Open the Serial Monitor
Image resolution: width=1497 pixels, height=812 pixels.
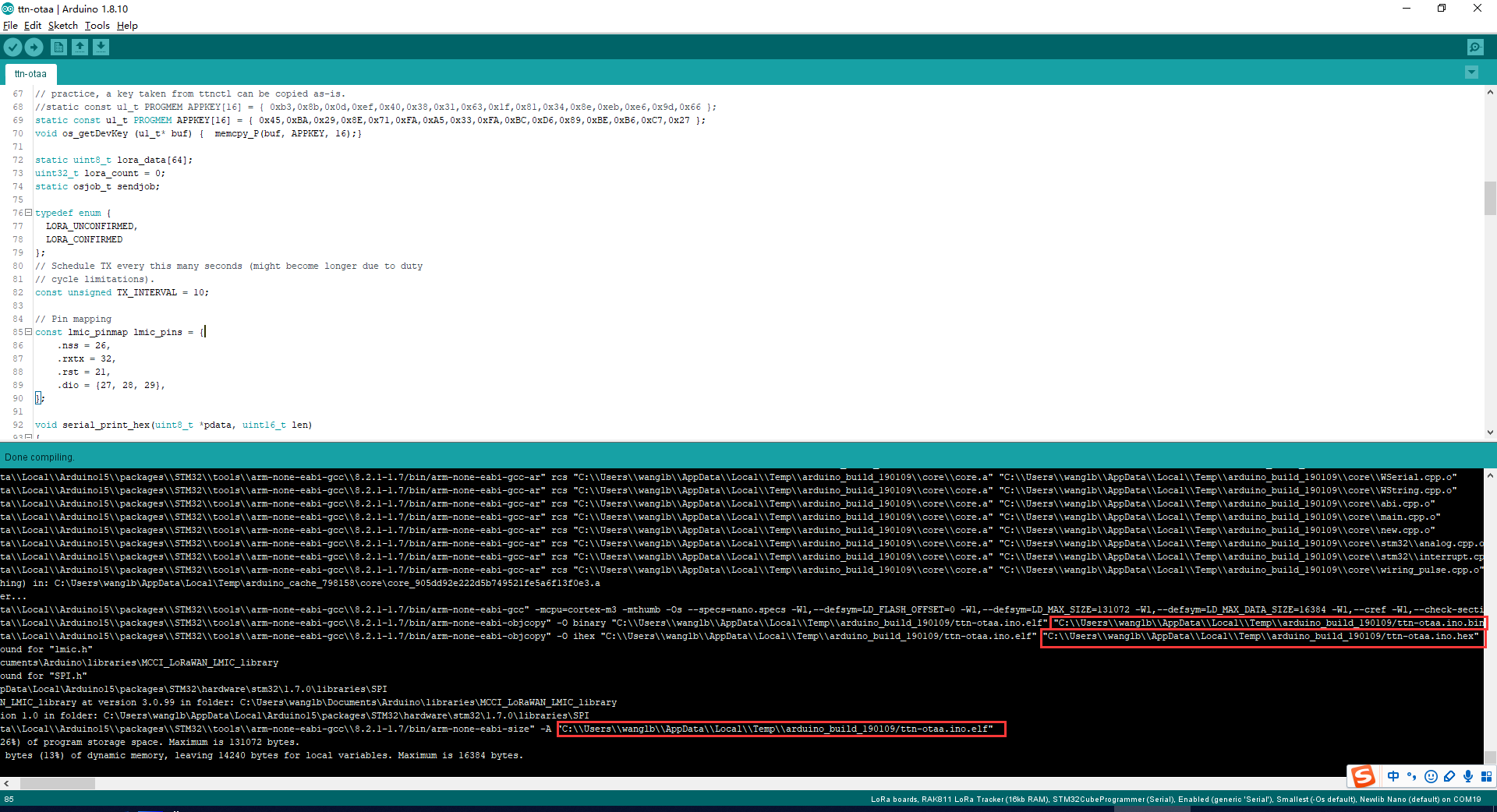(x=1475, y=48)
